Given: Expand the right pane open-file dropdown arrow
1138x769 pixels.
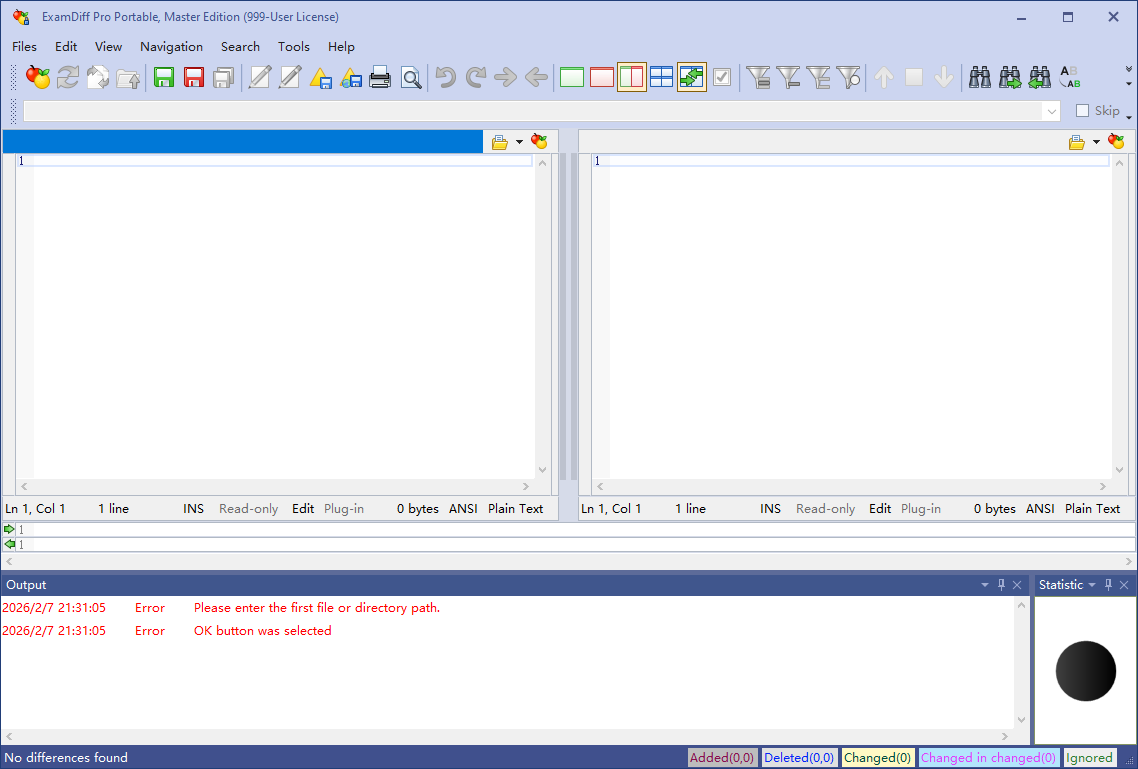Looking at the screenshot, I should pos(1096,142).
